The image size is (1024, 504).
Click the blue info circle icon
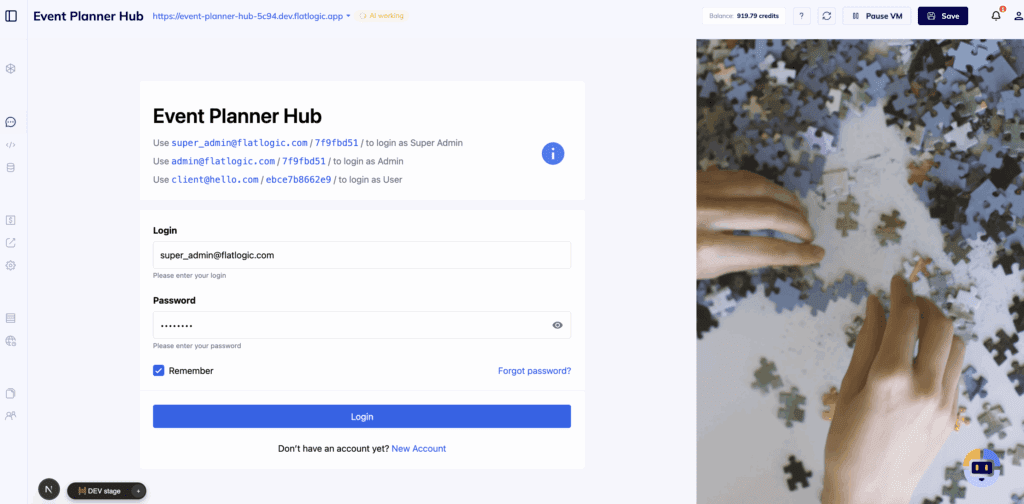553,154
